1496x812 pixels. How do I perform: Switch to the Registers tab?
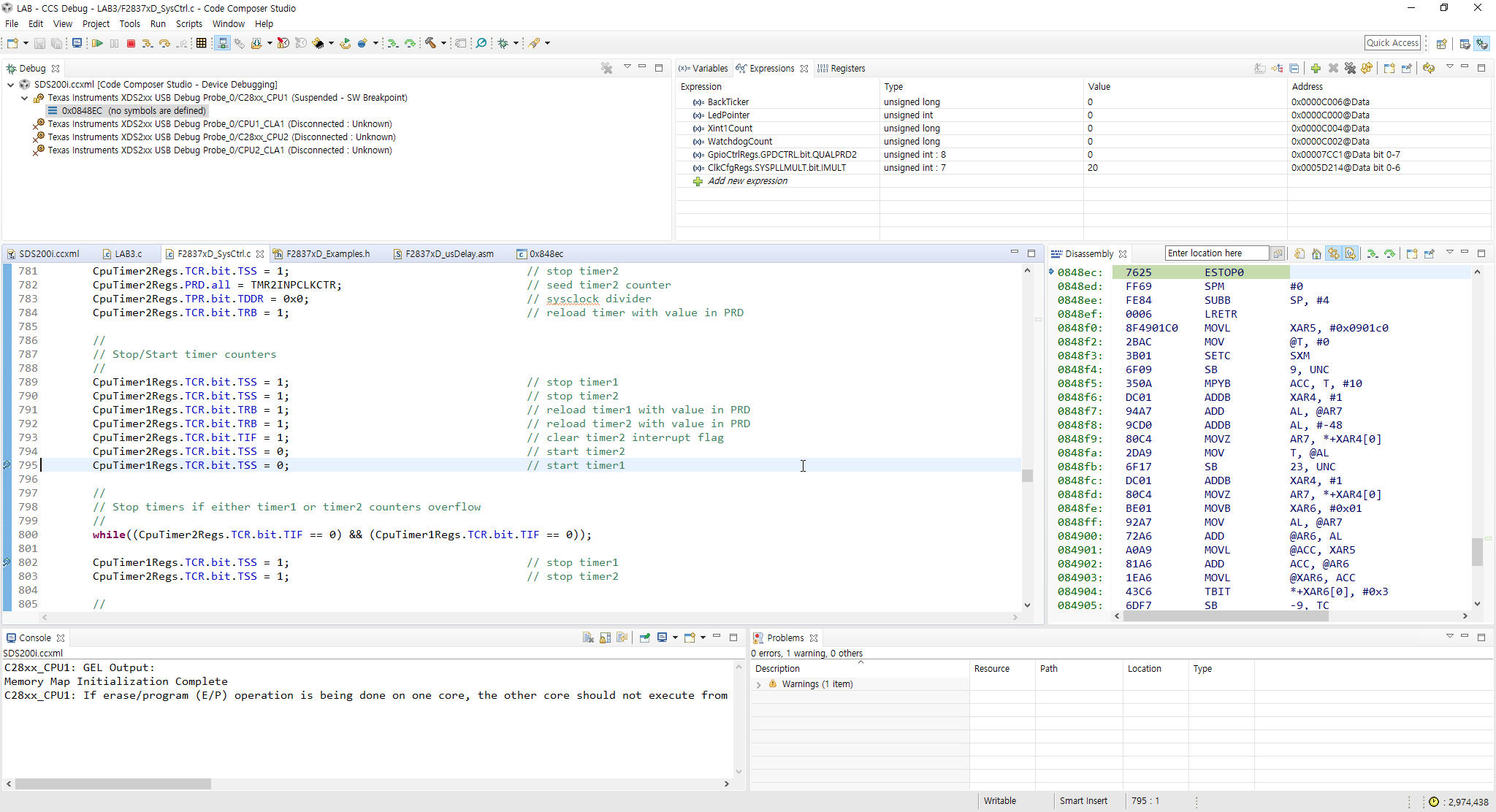[x=847, y=69]
